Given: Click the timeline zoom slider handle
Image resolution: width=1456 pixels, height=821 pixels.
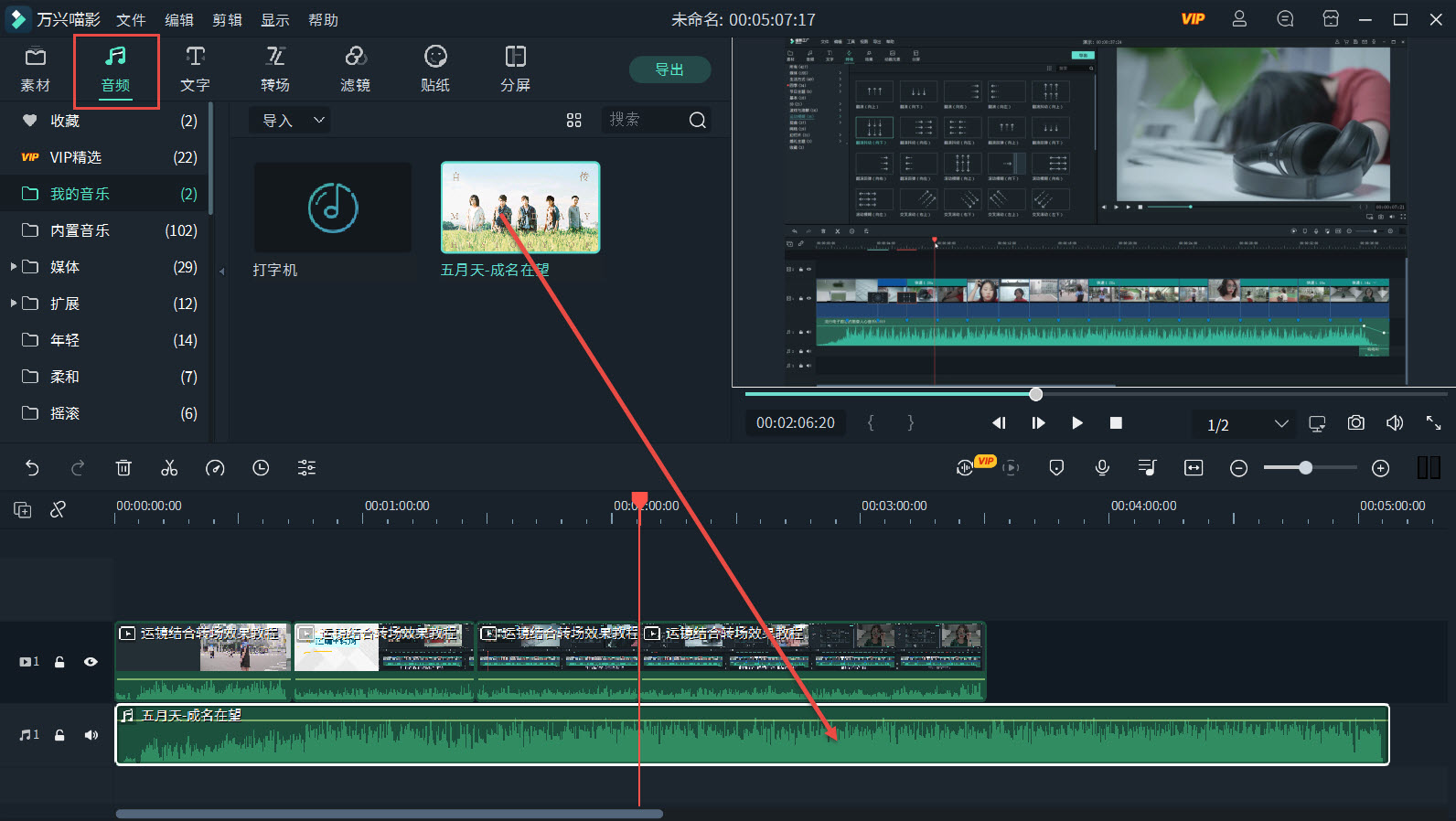Looking at the screenshot, I should click(1305, 468).
